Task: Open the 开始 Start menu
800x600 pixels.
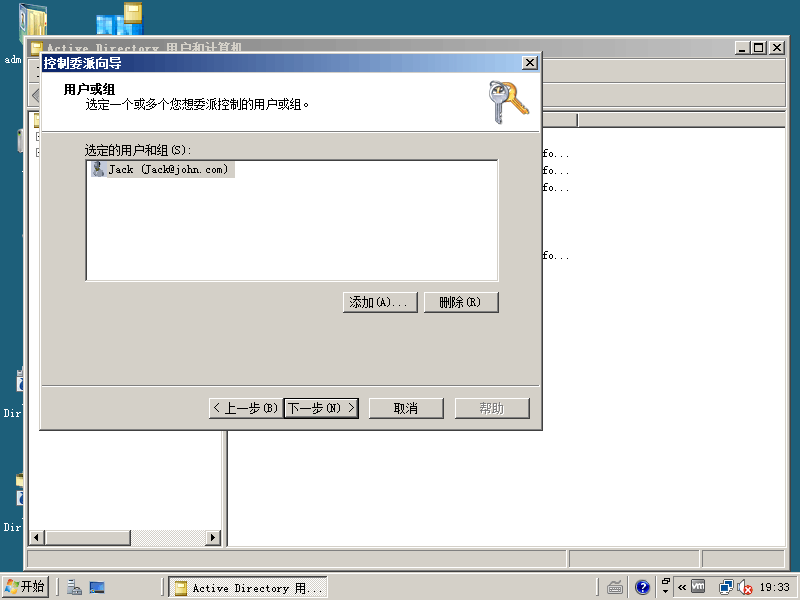Action: [26, 587]
